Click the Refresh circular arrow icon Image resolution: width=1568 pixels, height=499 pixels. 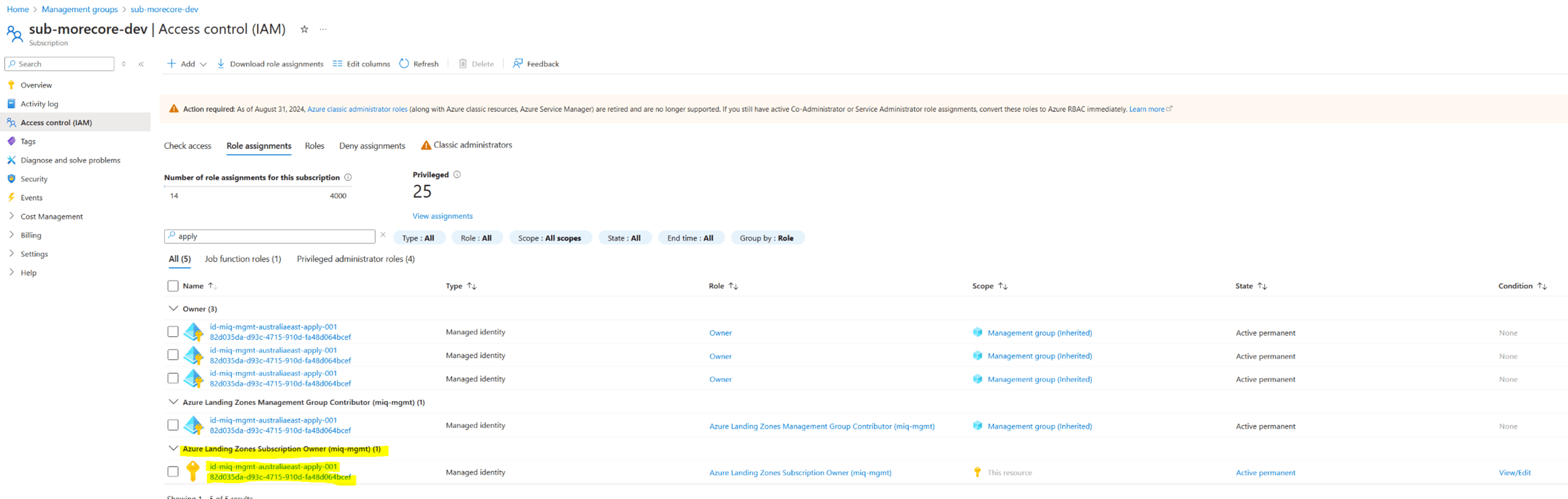click(404, 63)
